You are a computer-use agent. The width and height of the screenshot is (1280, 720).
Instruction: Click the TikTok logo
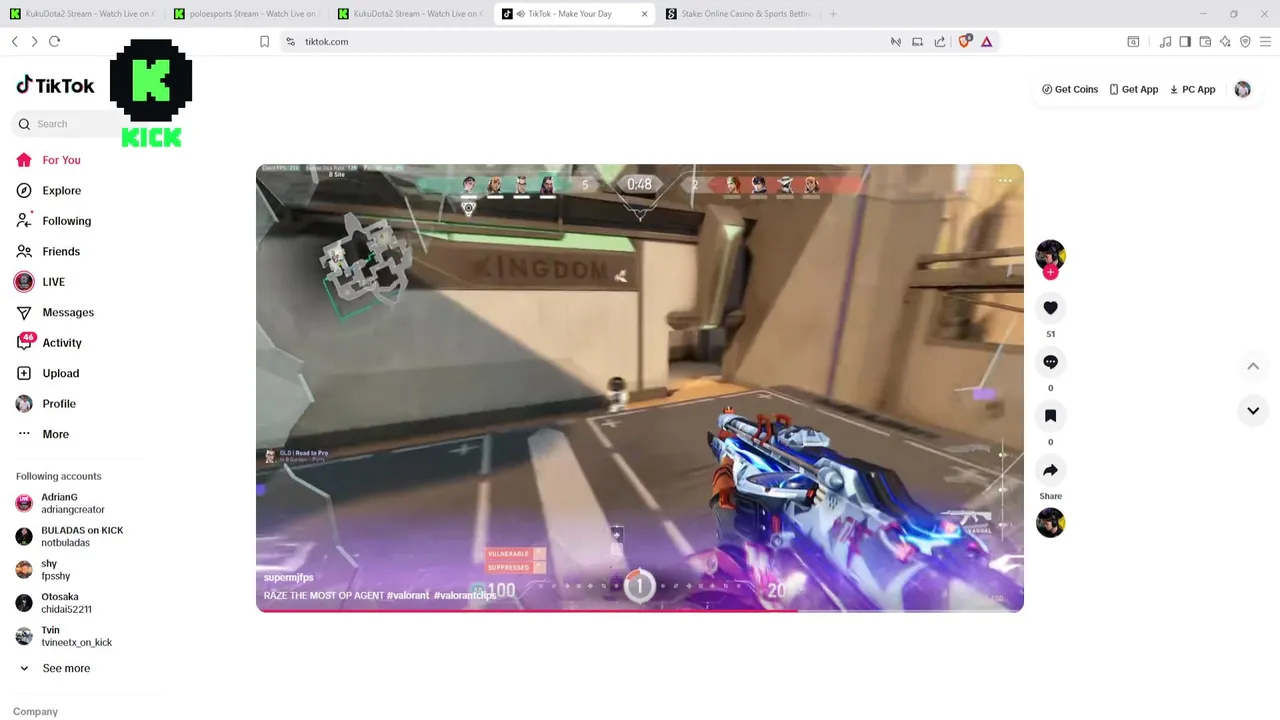pyautogui.click(x=55, y=85)
